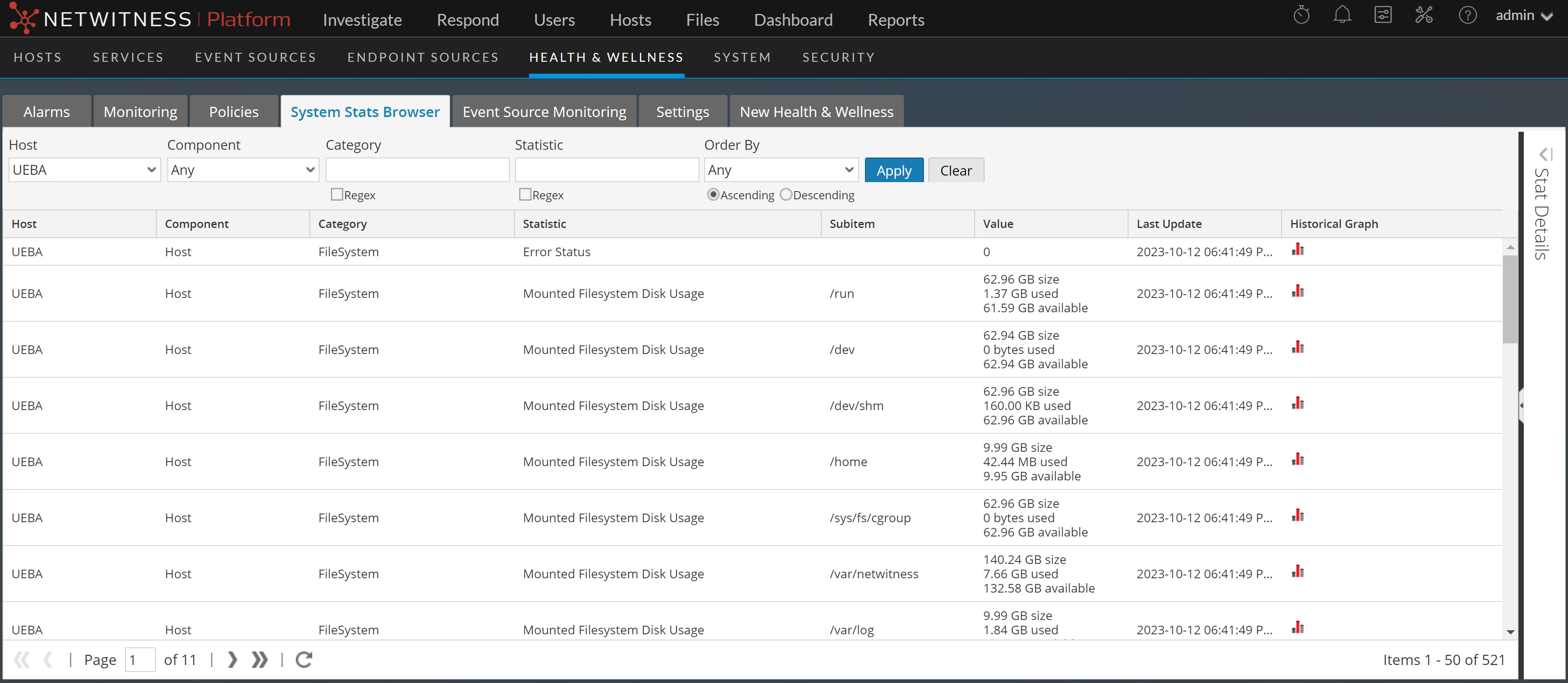Screen dimensions: 1568x683
Task: Click the Apply button
Action: [x=894, y=170]
